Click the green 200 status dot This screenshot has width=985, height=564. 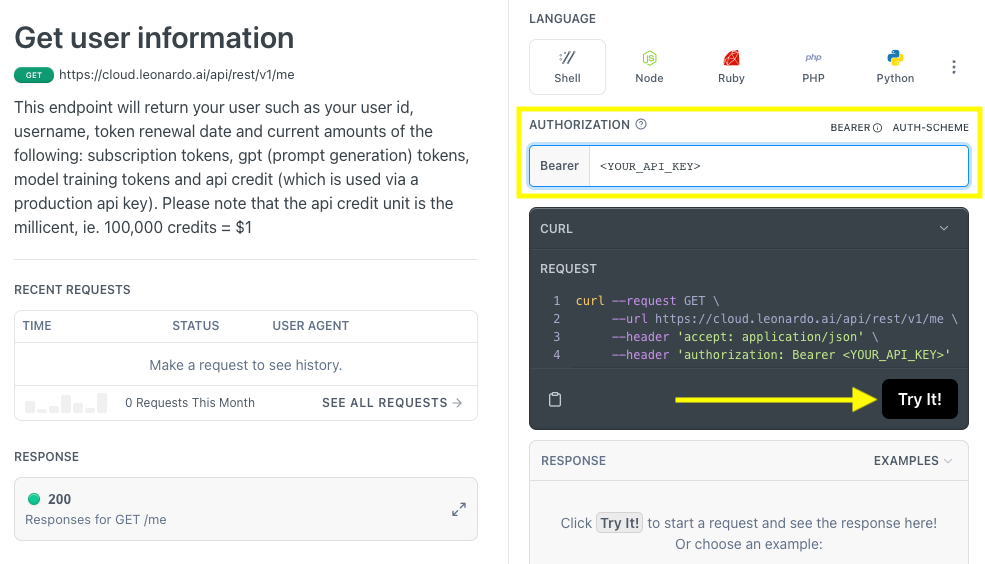34,499
